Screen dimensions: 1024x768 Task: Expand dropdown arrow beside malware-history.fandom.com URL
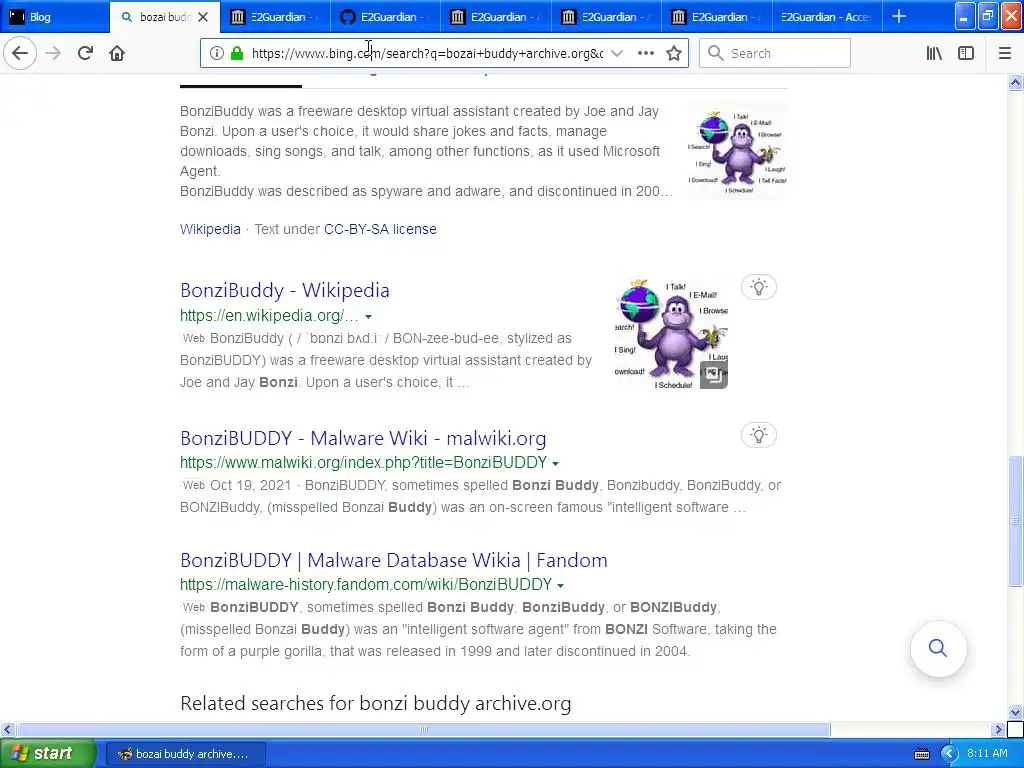pos(560,585)
